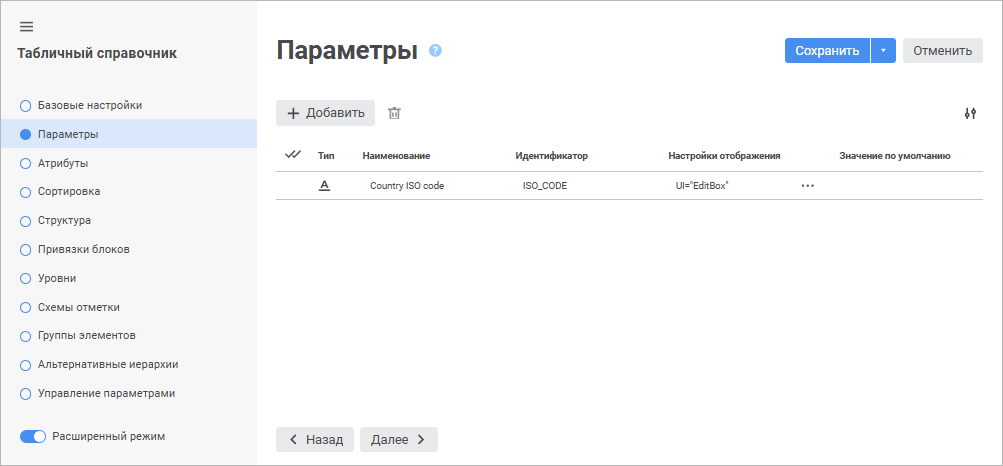The image size is (1003, 466).
Task: Click the Назад button
Action: click(315, 440)
